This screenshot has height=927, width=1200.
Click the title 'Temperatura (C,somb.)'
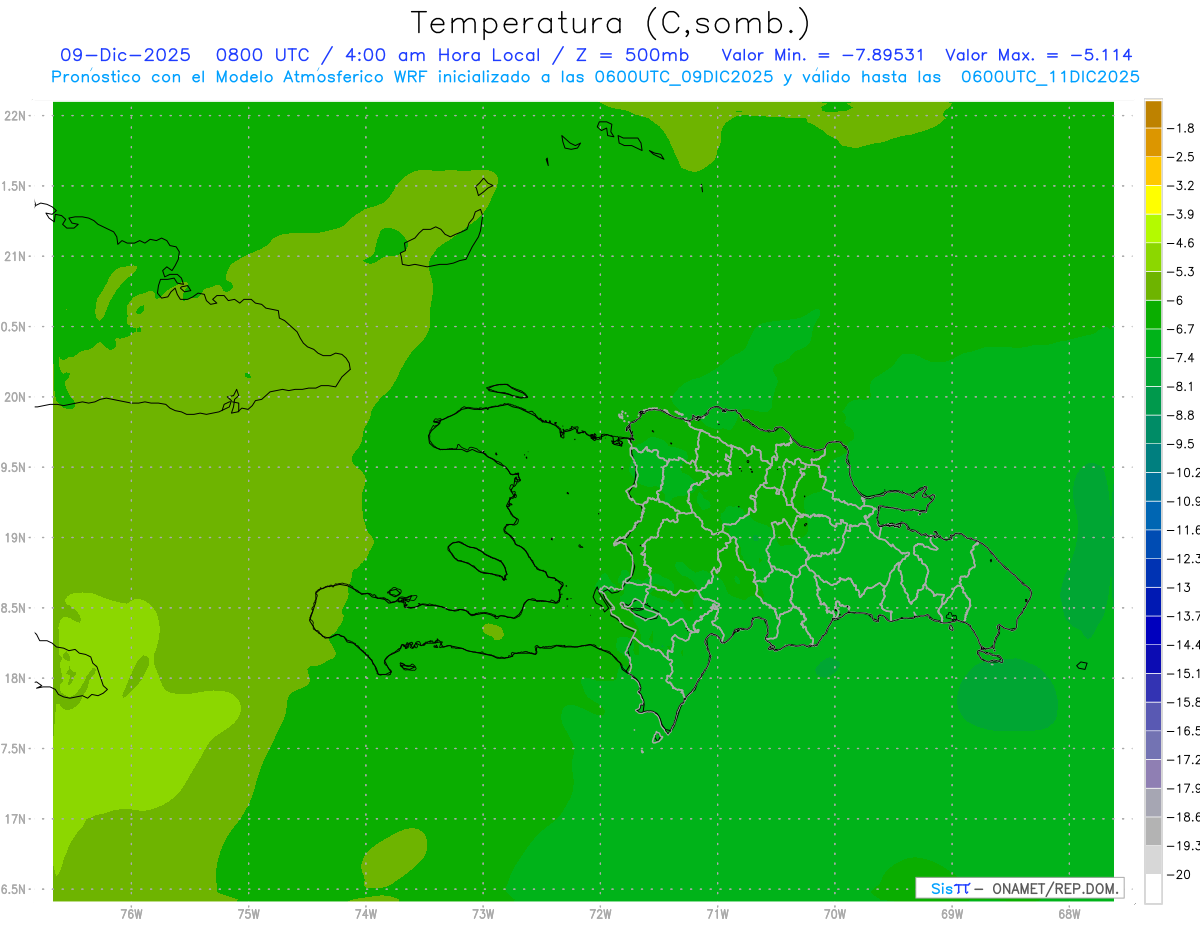click(610, 23)
